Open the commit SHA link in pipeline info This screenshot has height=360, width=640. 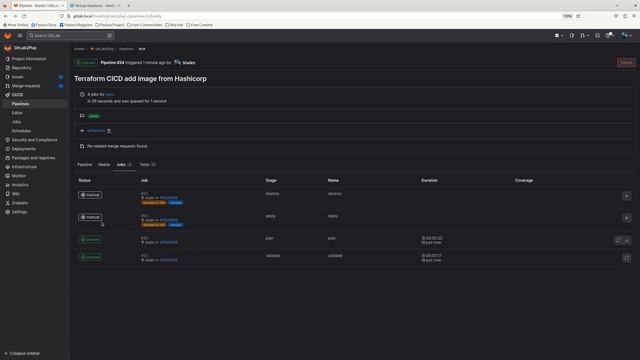pyautogui.click(x=96, y=131)
